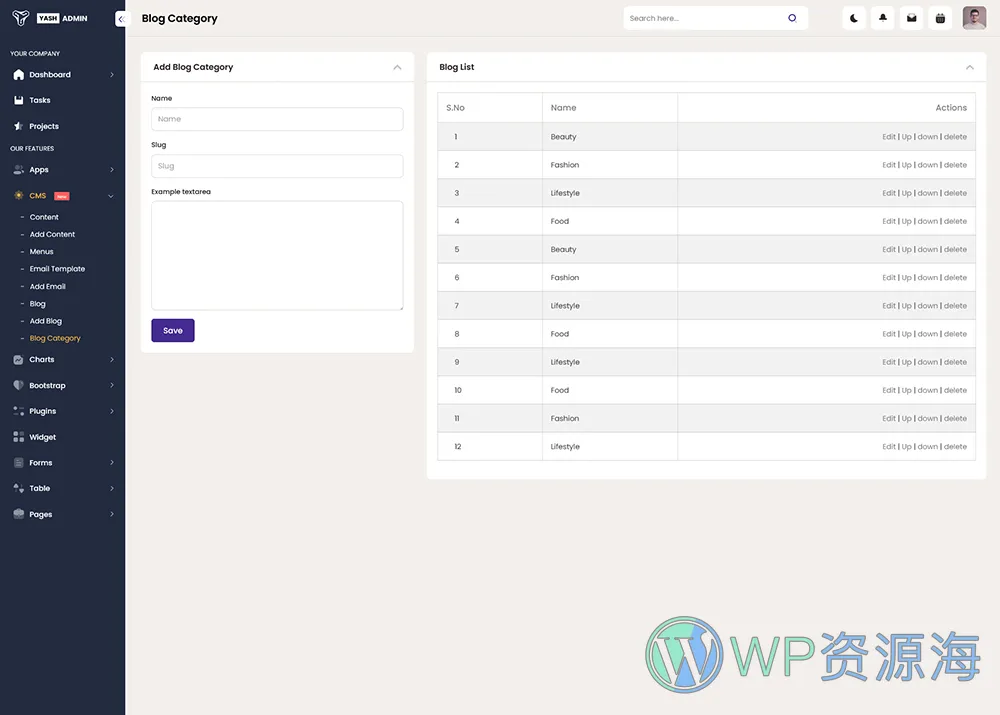Open messages via the envelope icon
Screen dimensions: 1000x715
pyautogui.click(x=911, y=18)
